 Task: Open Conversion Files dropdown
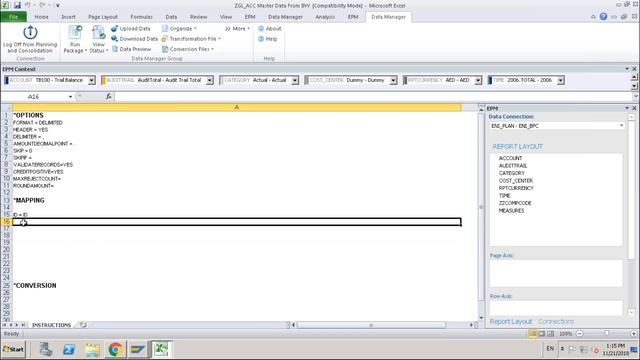(188, 49)
